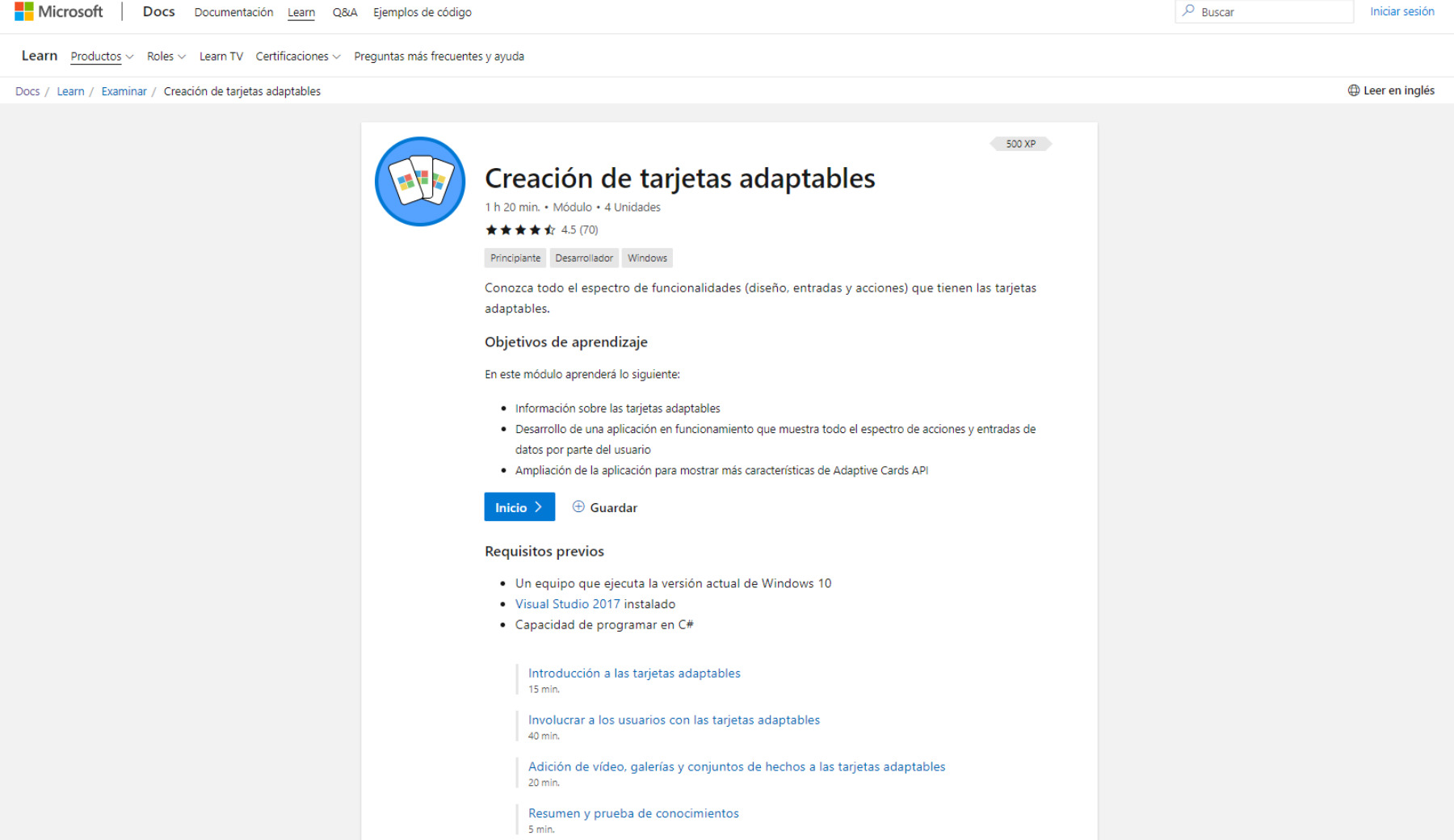
Task: Open Adición de vídeo, galerías unit
Action: tap(737, 766)
